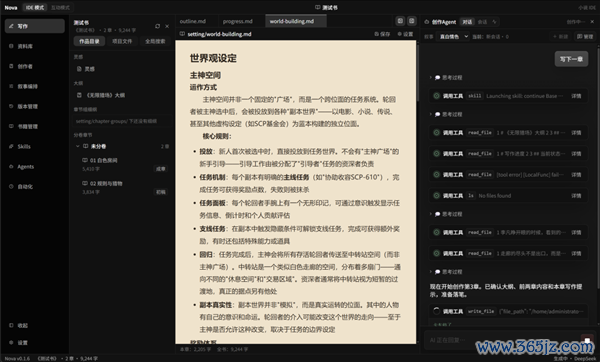Click the activity pulse icon in 创作Agent header
600x362 pixels.
[x=494, y=22]
